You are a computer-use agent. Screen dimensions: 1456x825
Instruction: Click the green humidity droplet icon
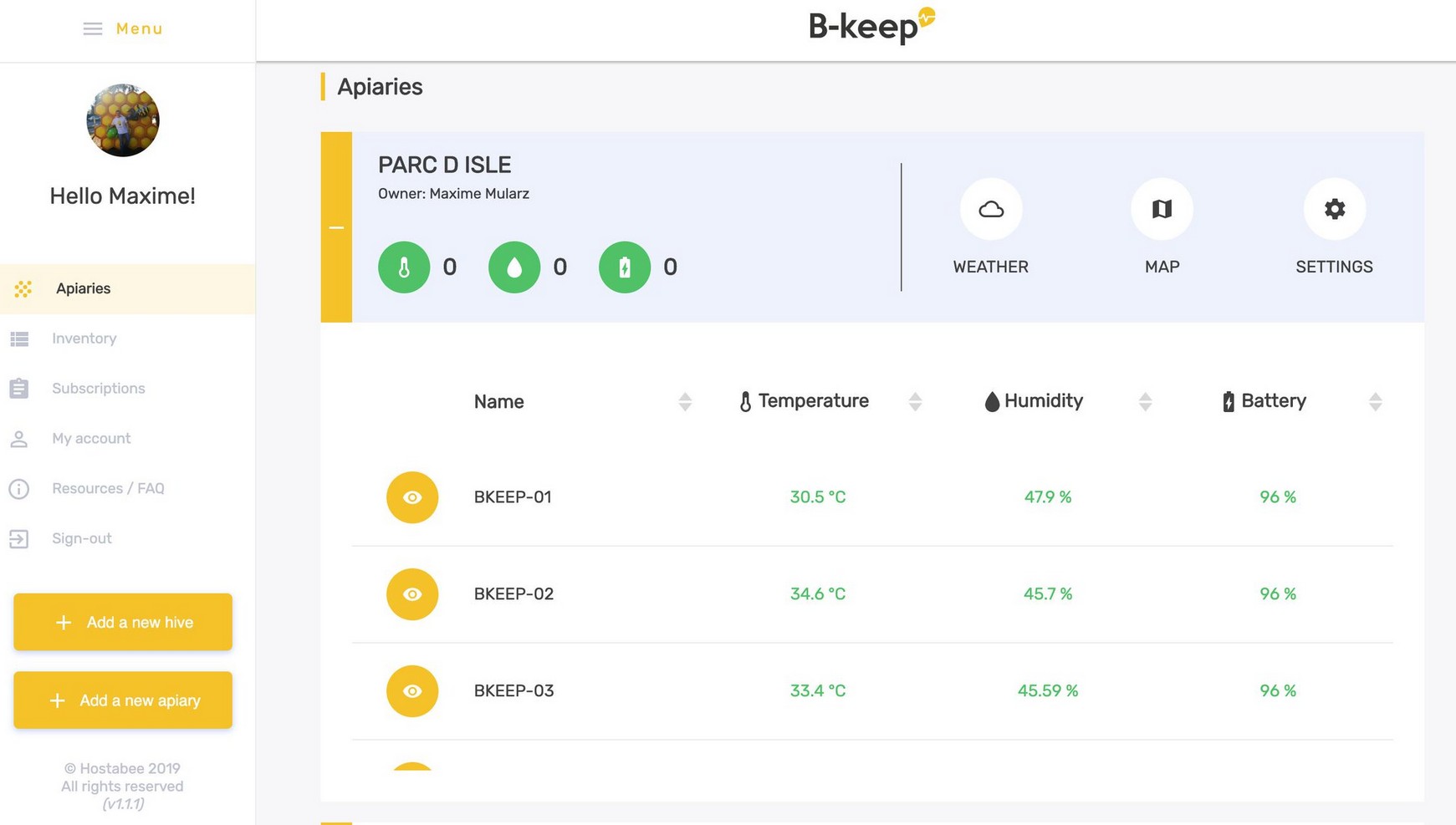(514, 267)
